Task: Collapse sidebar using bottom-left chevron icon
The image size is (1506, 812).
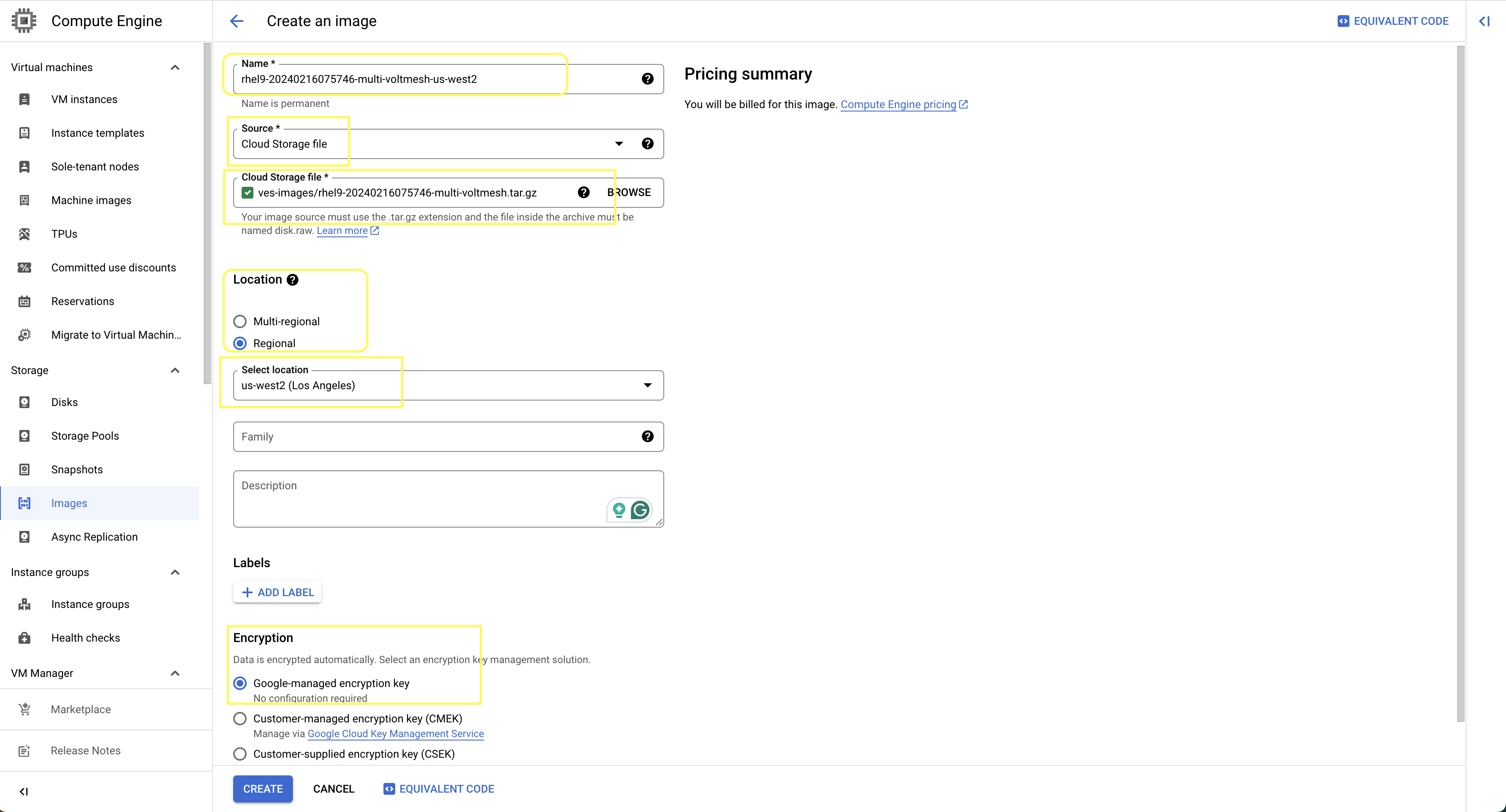Action: (24, 791)
